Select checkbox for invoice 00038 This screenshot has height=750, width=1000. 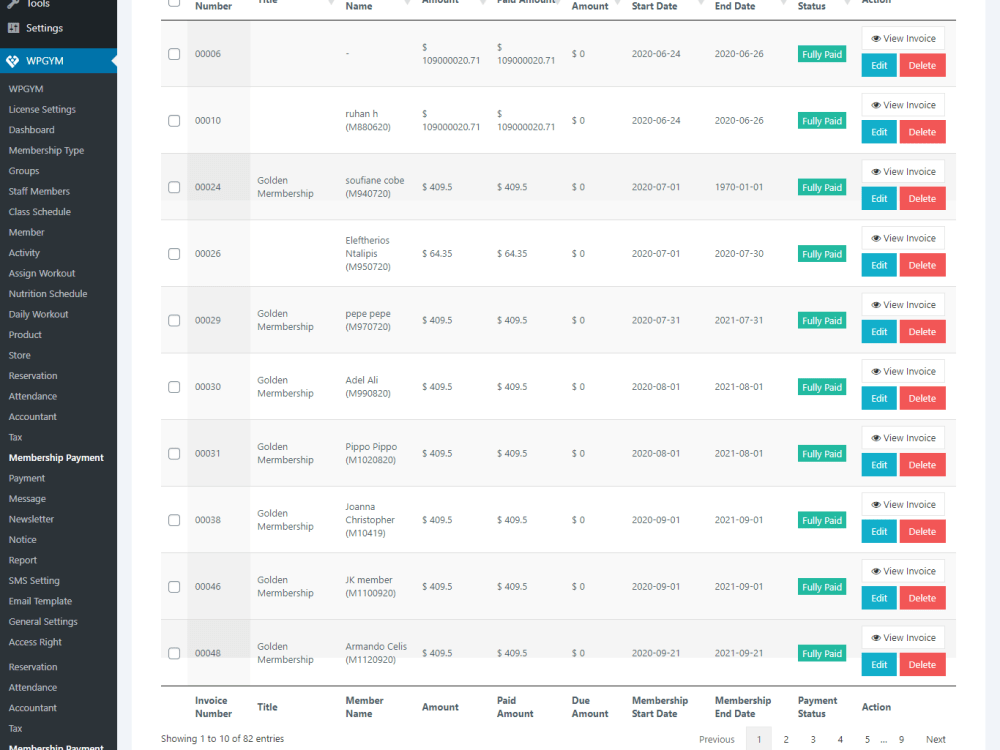click(x=174, y=520)
